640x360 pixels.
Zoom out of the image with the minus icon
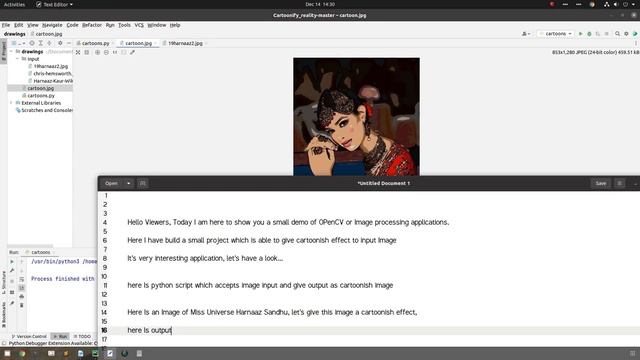coord(106,52)
